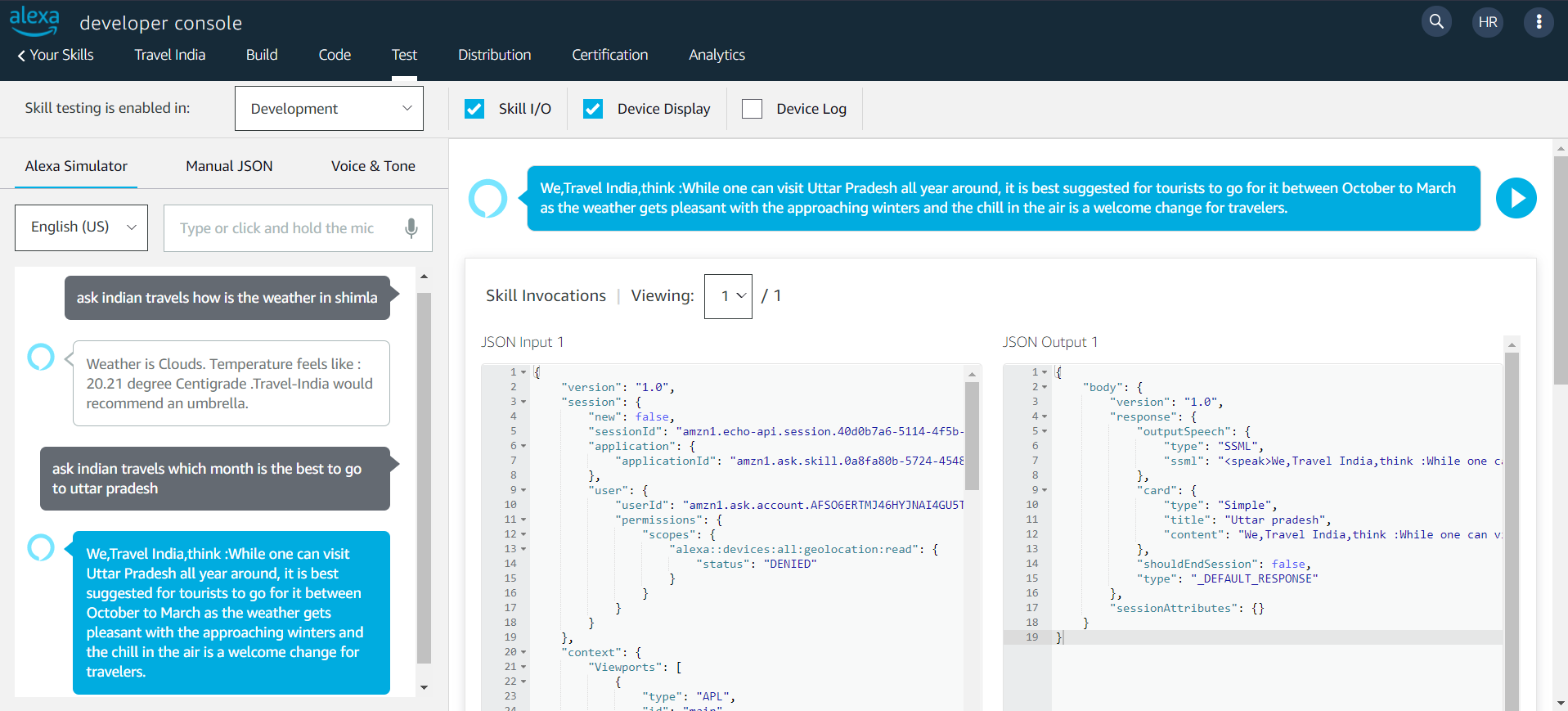Screen dimensions: 1568x711
Task: Collapse JSON Input context fold arrow line 20
Action: 523,652
